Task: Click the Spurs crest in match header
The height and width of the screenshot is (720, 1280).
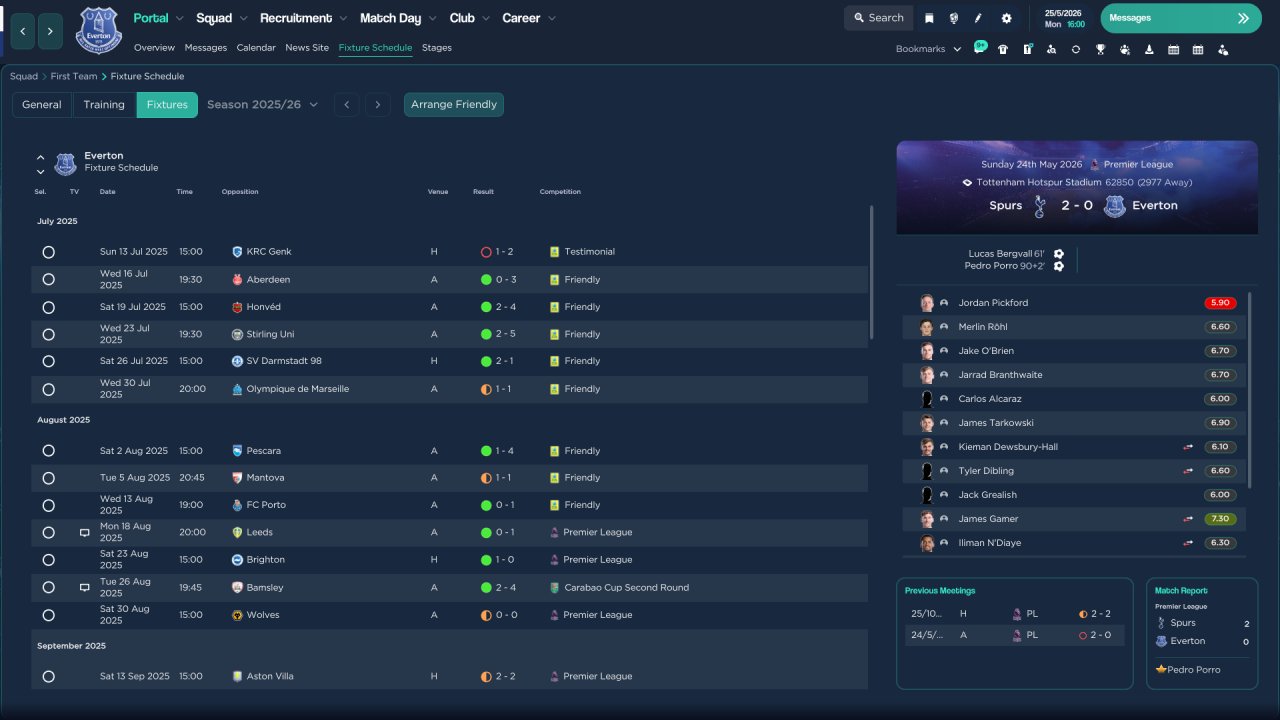Action: 1040,206
